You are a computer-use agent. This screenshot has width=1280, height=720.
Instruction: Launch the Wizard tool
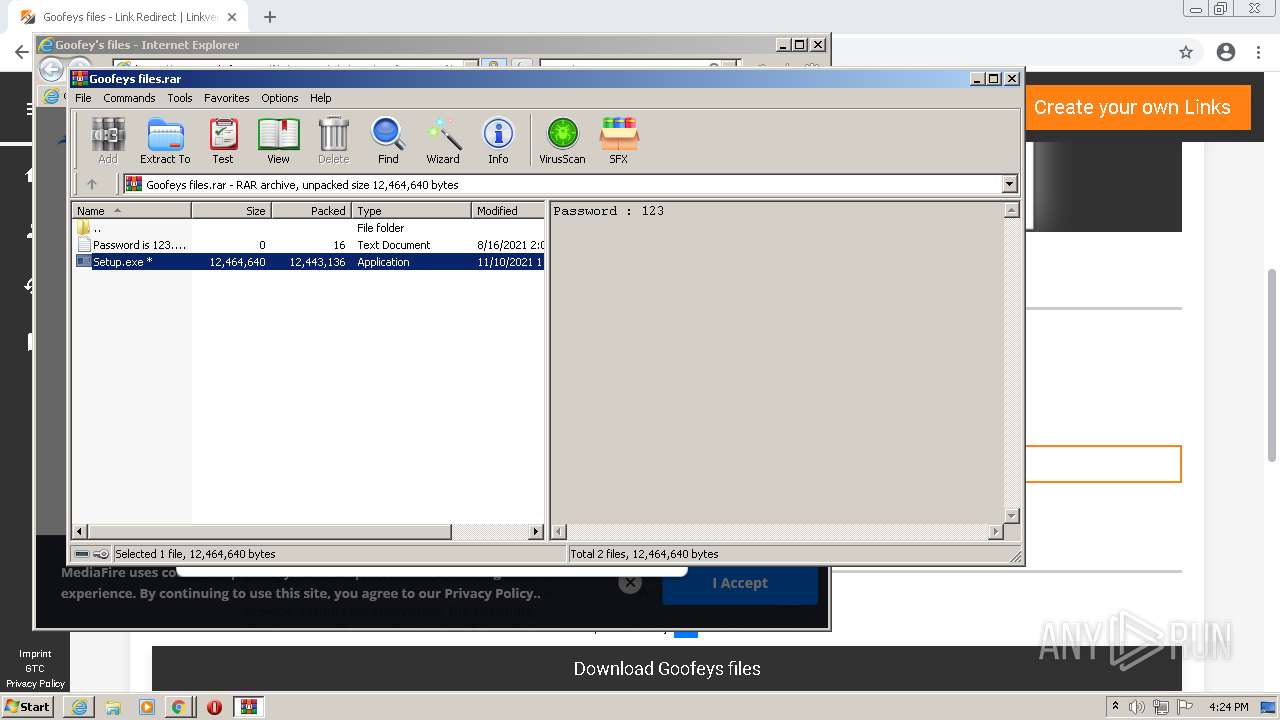click(443, 140)
